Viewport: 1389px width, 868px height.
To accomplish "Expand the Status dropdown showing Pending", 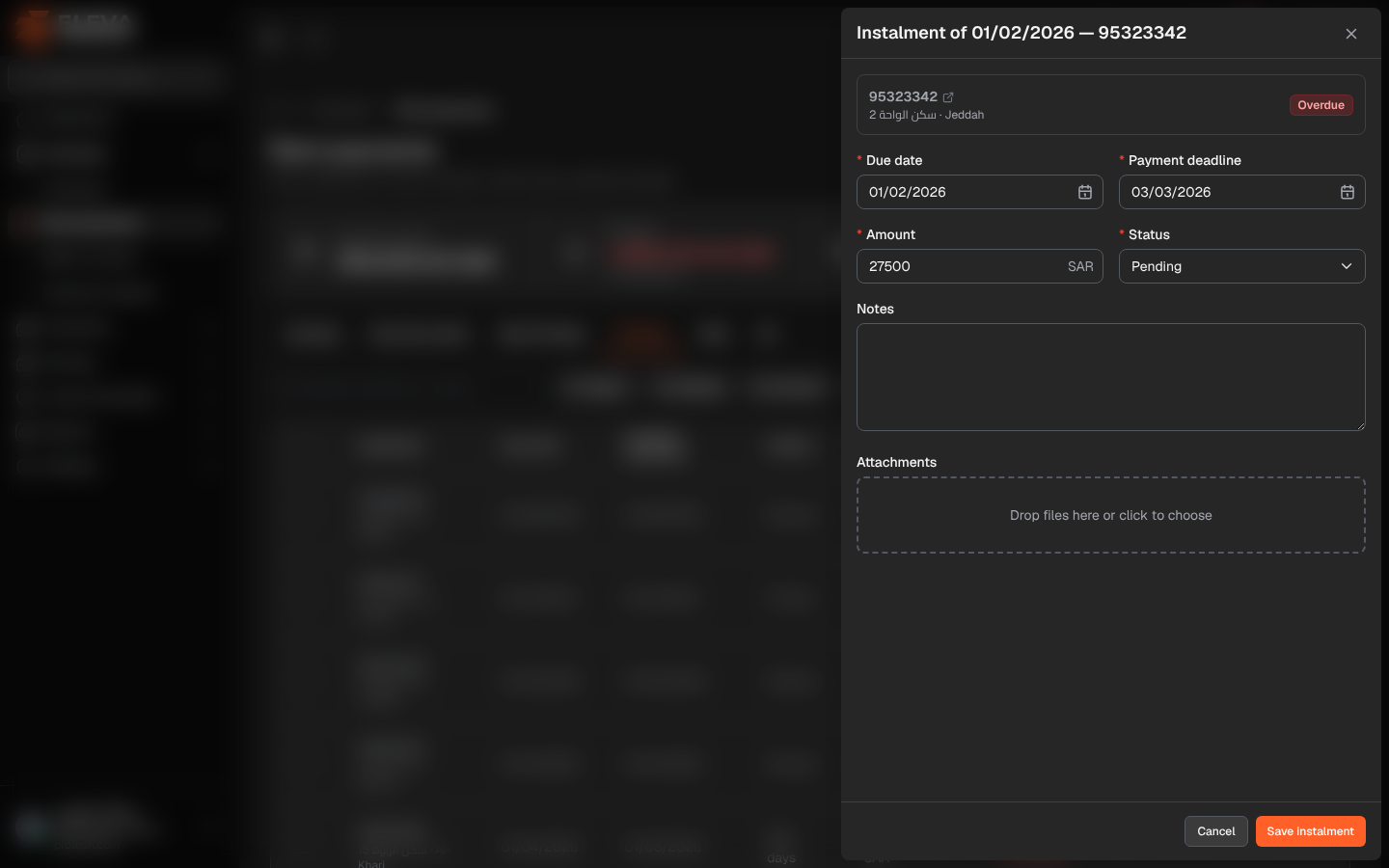I will click(1242, 266).
